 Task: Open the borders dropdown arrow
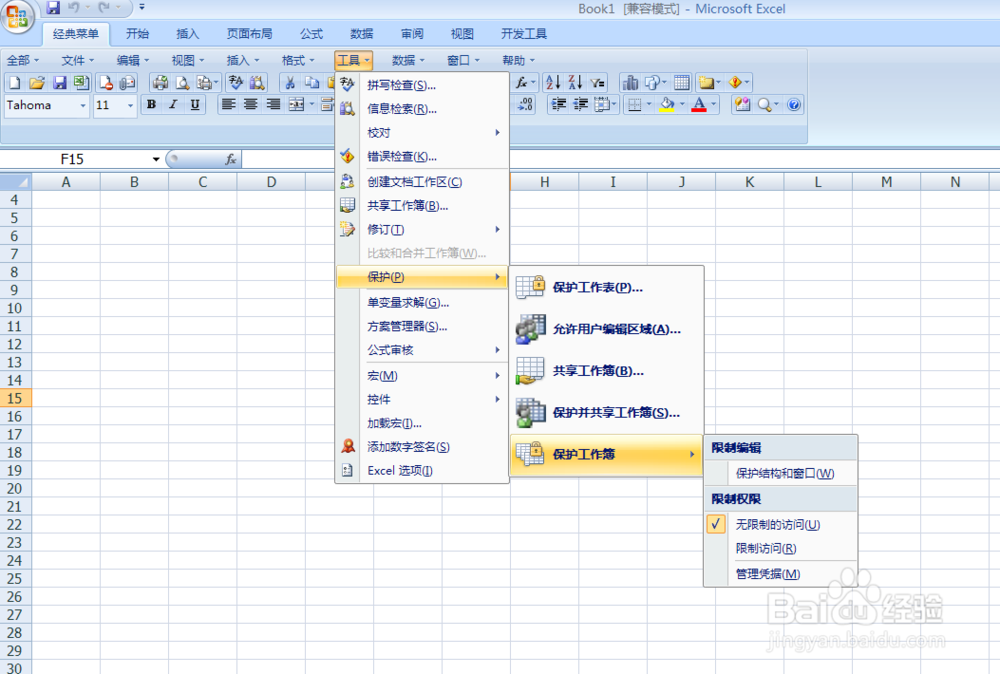coord(649,105)
